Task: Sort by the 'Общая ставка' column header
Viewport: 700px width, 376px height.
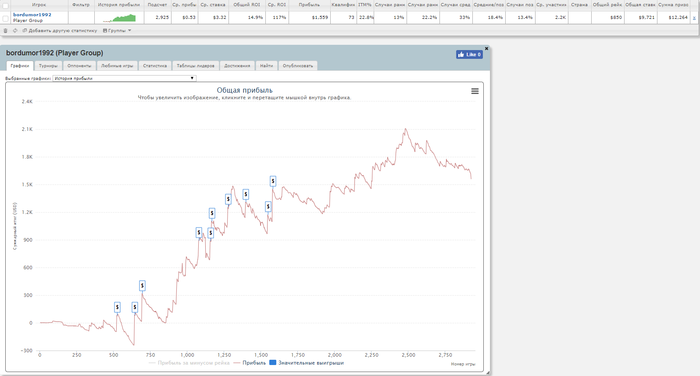Action: point(641,4)
